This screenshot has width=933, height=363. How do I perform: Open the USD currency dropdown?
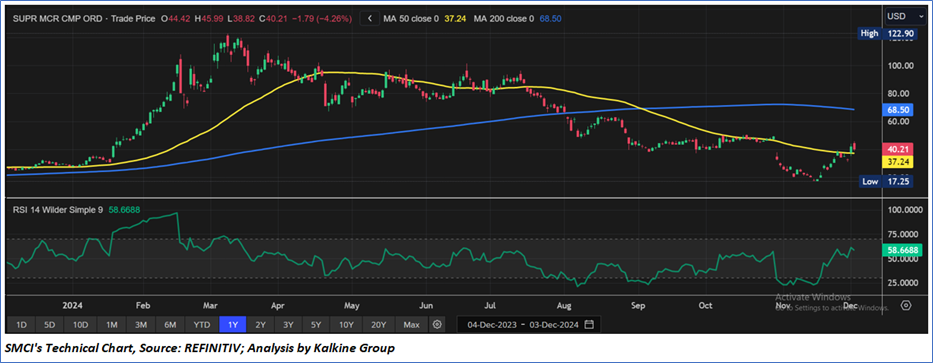pyautogui.click(x=904, y=16)
